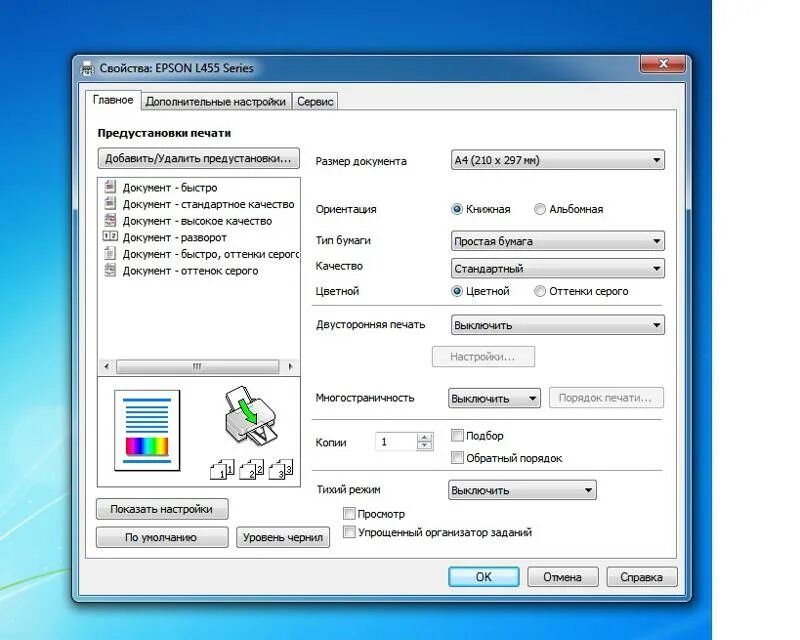Increase copies with up spinner arrow
The height and width of the screenshot is (640, 800).
pyautogui.click(x=424, y=437)
